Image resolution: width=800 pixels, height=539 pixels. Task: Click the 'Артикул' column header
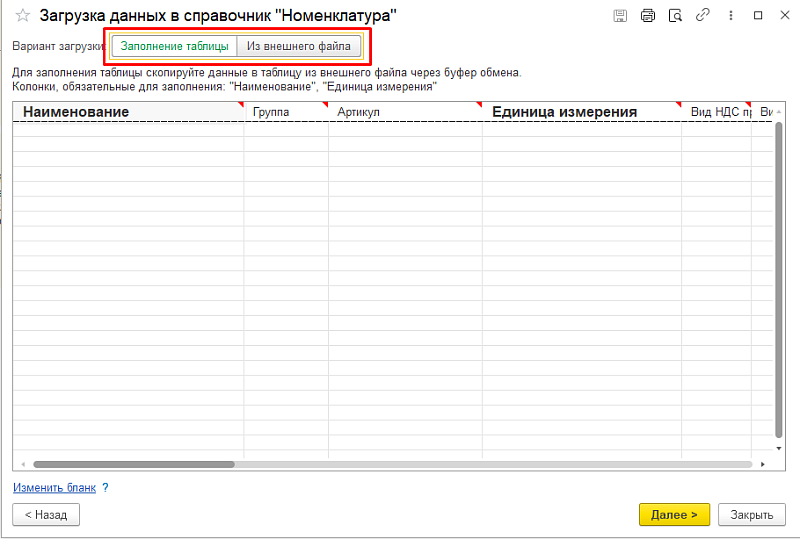coord(359,112)
